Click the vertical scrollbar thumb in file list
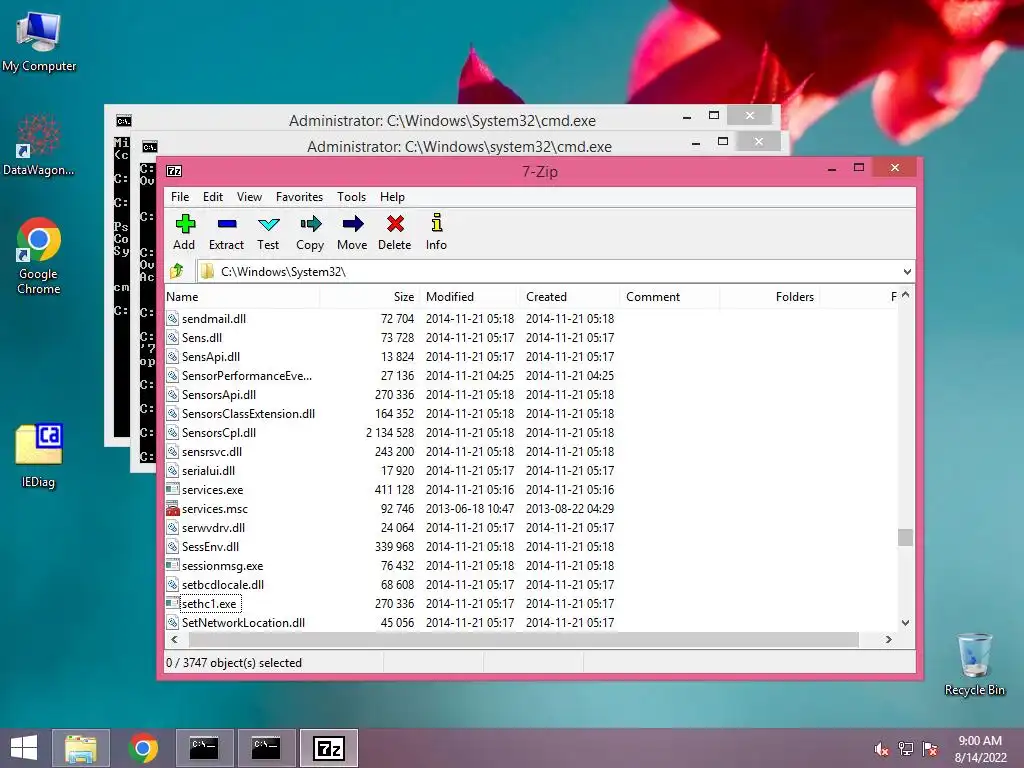1024x768 pixels. [905, 537]
